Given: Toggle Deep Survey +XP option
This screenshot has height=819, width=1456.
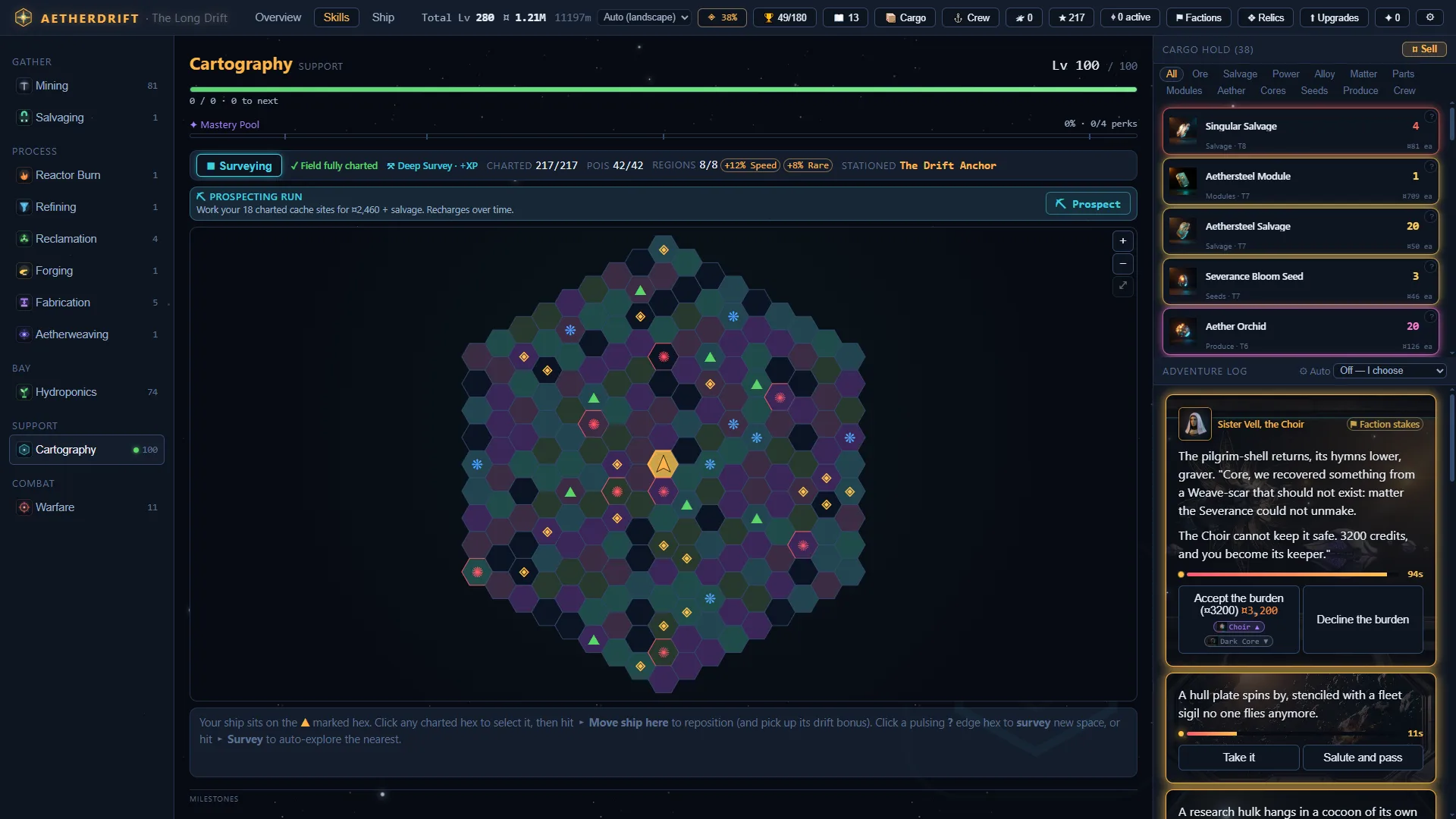Looking at the screenshot, I should point(432,165).
